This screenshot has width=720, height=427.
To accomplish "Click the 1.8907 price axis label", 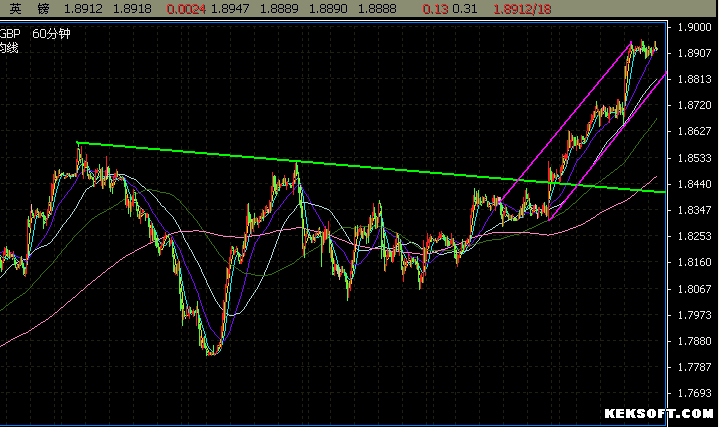I will 695,53.
